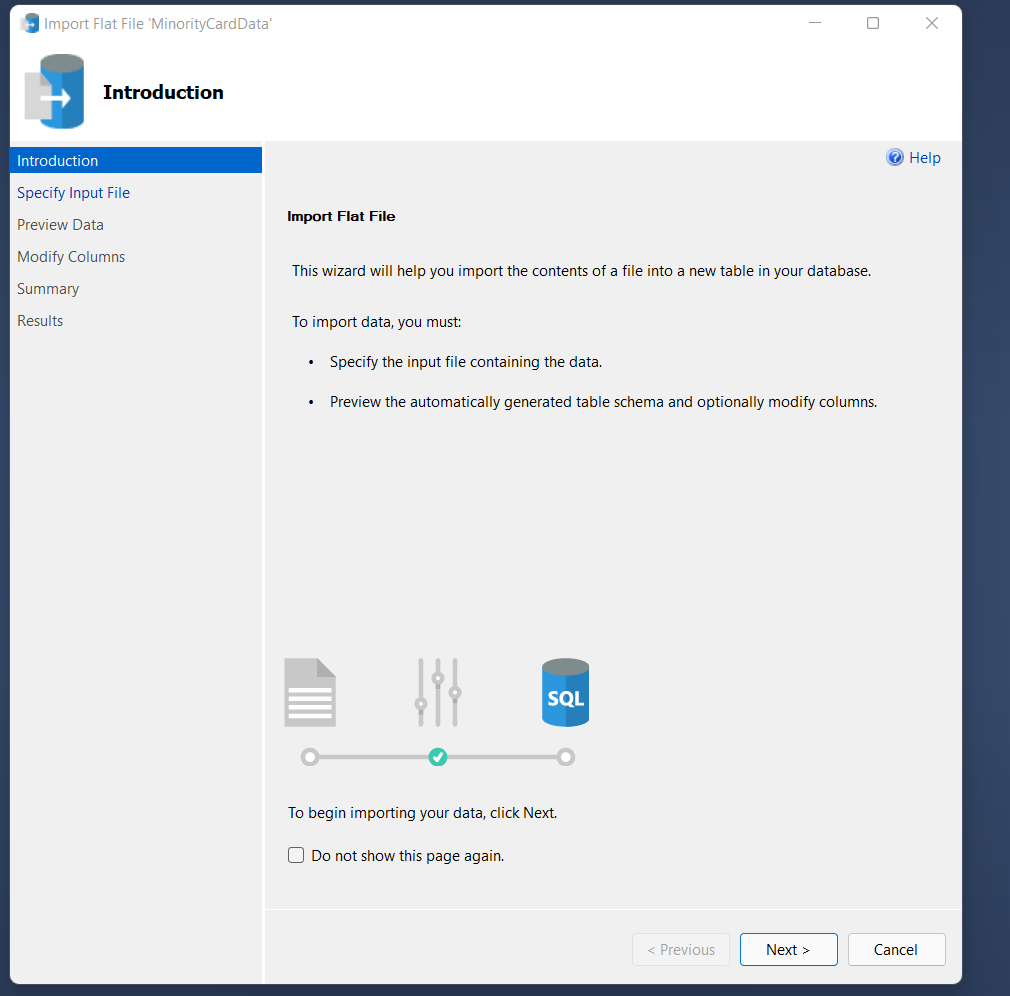
Task: Cancel the import wizard
Action: coord(896,950)
